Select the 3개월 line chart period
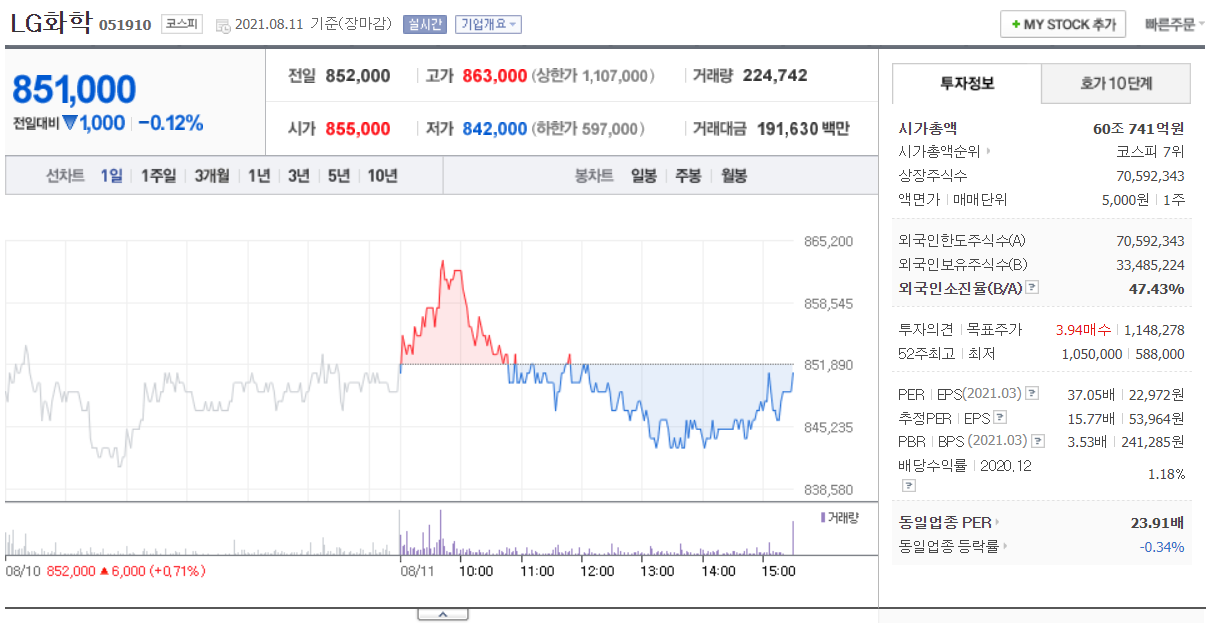The width and height of the screenshot is (1211, 623). (212, 176)
